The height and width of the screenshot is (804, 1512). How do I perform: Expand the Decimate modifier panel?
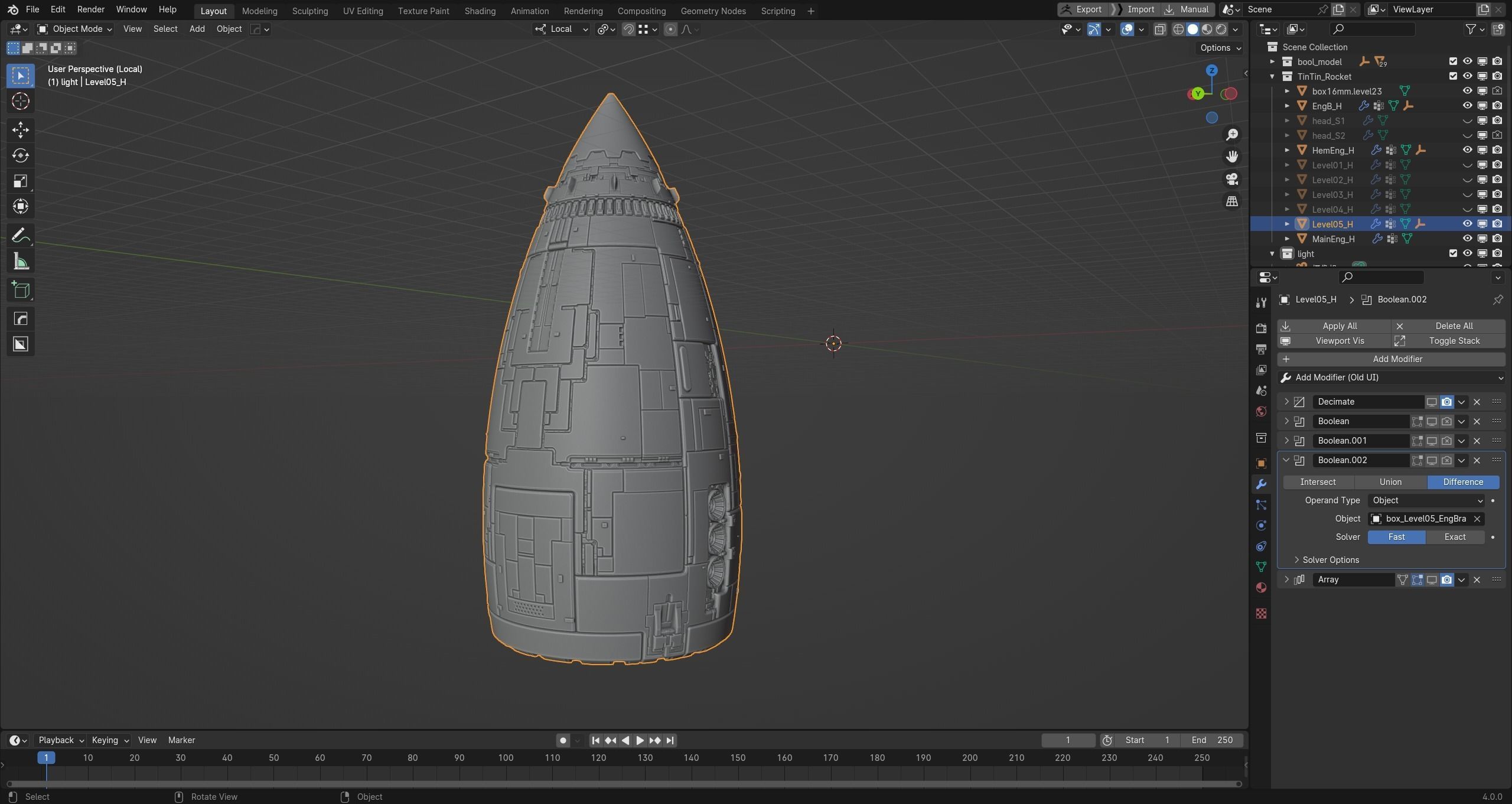coord(1286,402)
